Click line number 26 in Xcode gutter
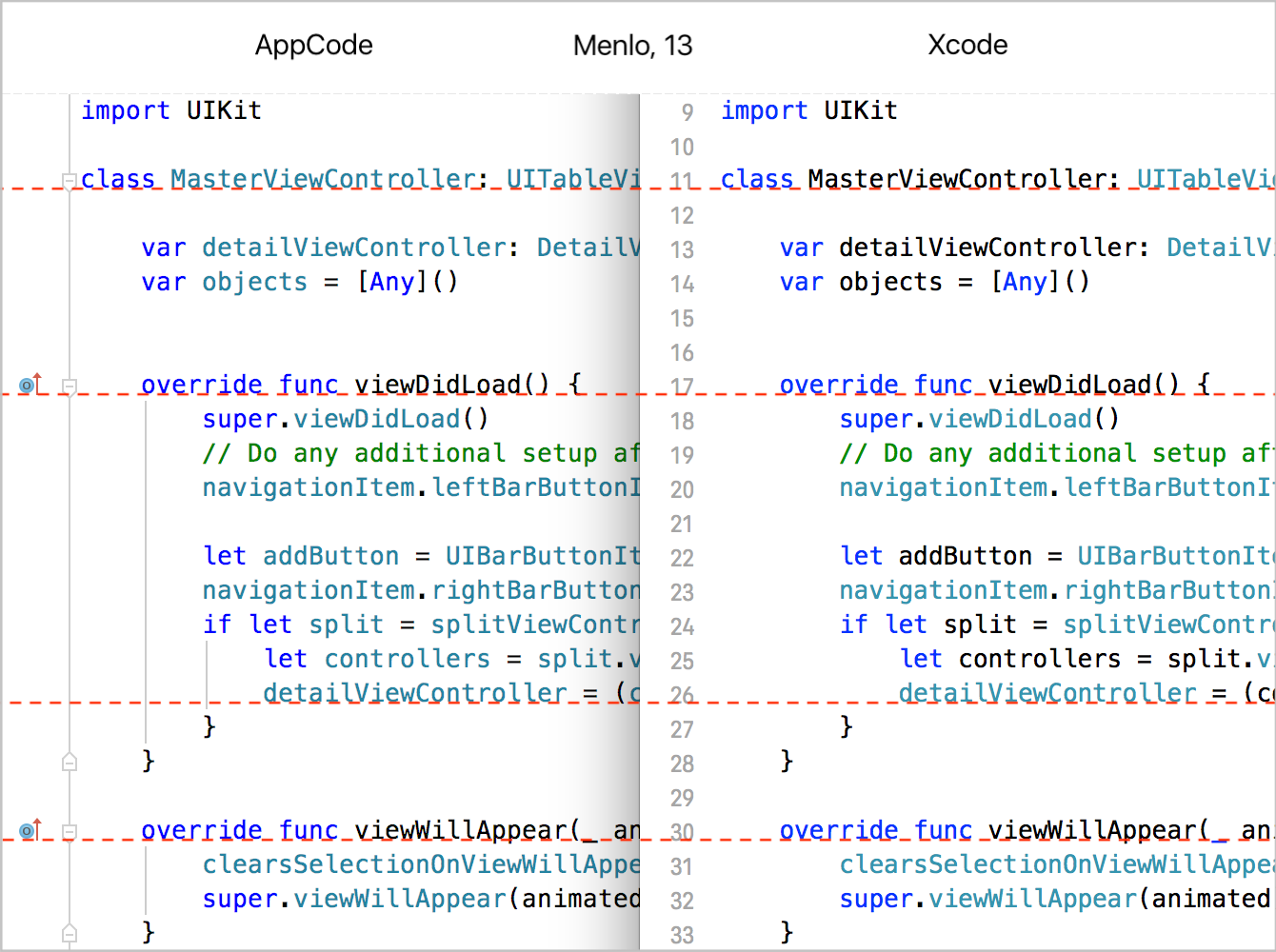Viewport: 1276px width, 952px height. [x=682, y=695]
